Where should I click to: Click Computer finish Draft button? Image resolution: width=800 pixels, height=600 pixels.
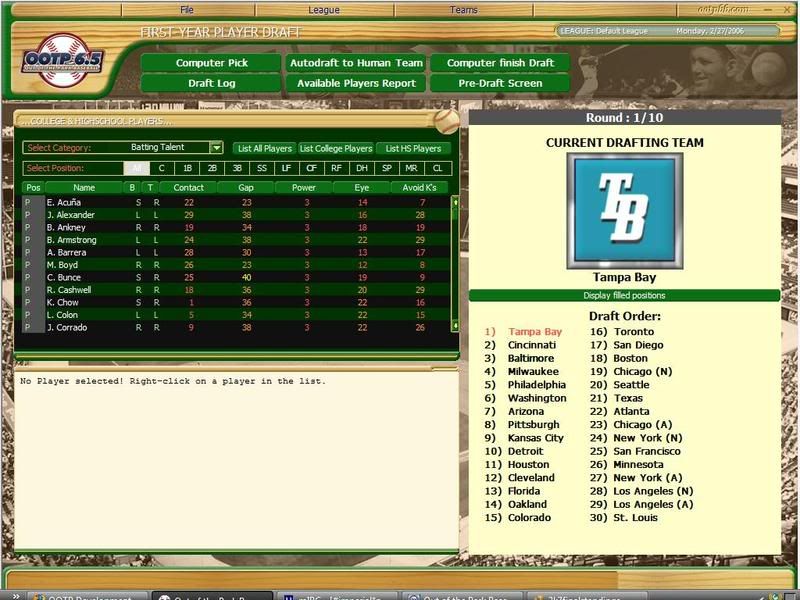[500, 63]
